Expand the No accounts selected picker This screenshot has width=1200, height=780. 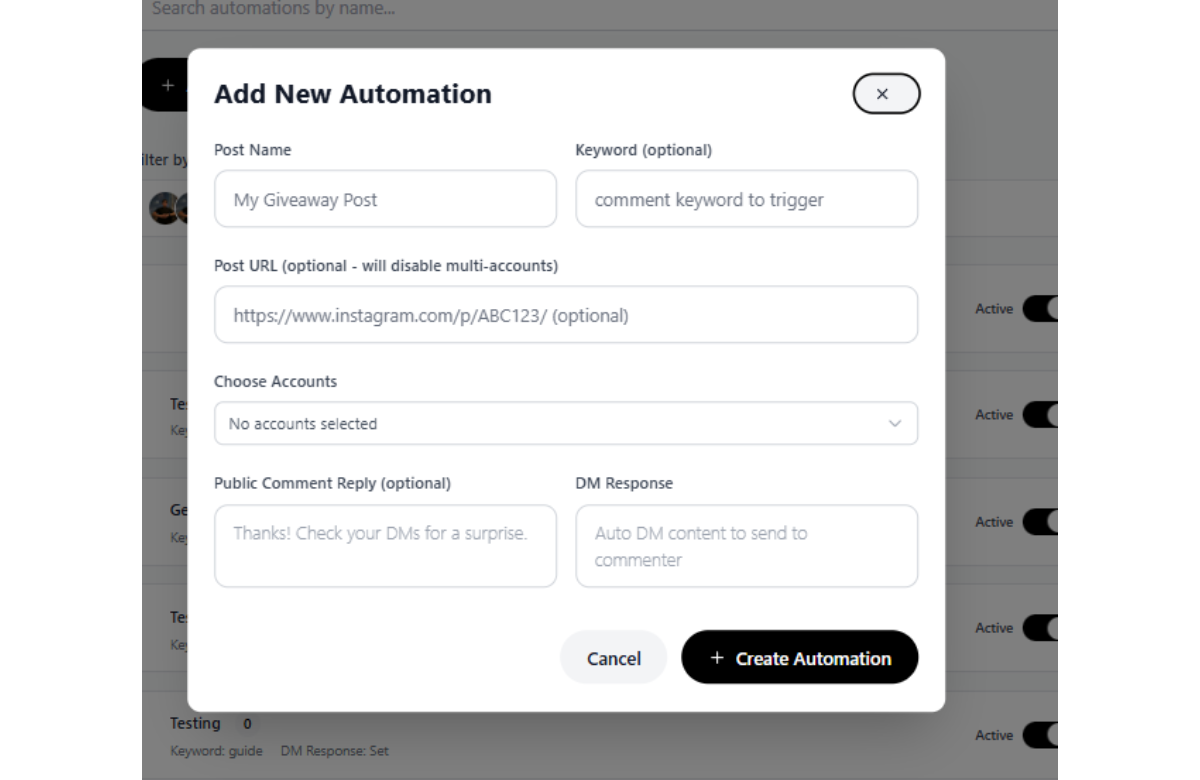click(x=565, y=423)
